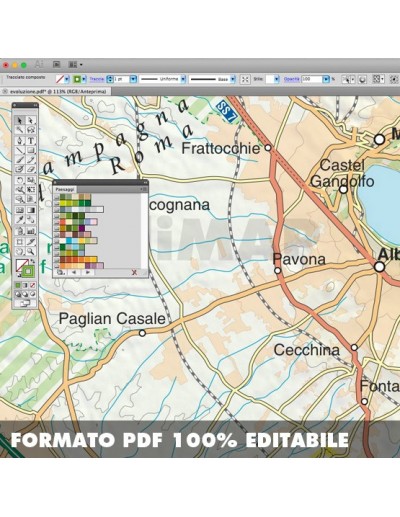The image size is (400, 517).
Task: Enable Draw Inside mode
Action: (33, 294)
